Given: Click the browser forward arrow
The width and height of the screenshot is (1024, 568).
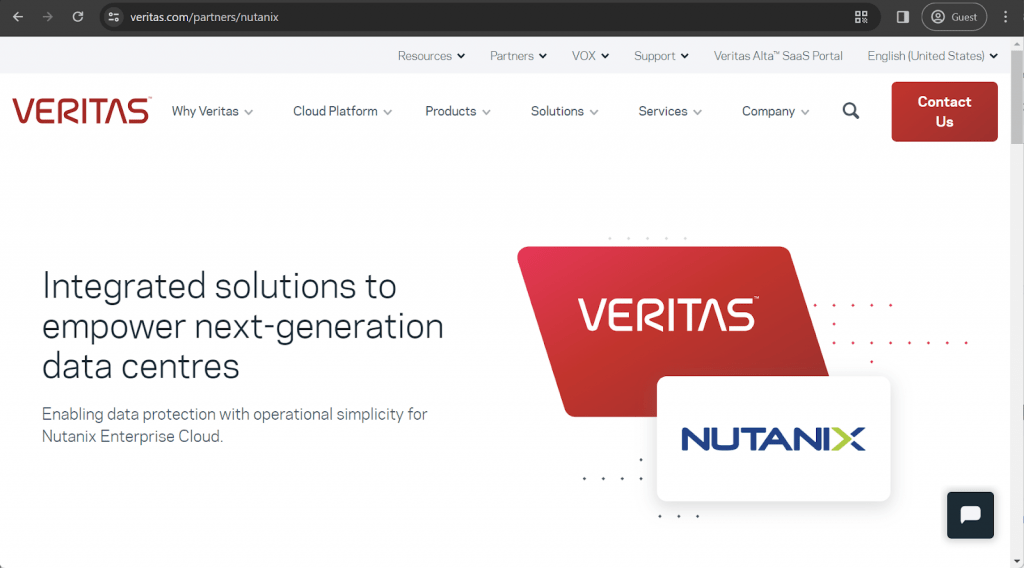Looking at the screenshot, I should [x=48, y=17].
